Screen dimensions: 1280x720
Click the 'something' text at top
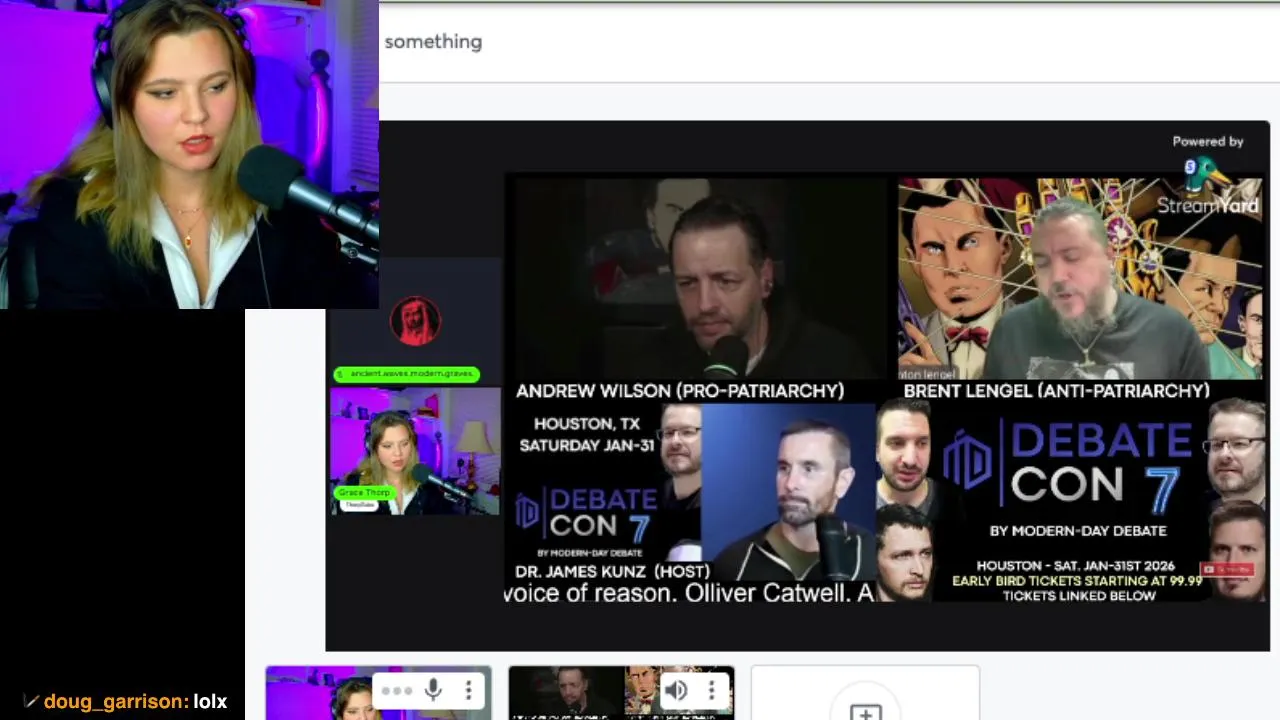click(433, 42)
